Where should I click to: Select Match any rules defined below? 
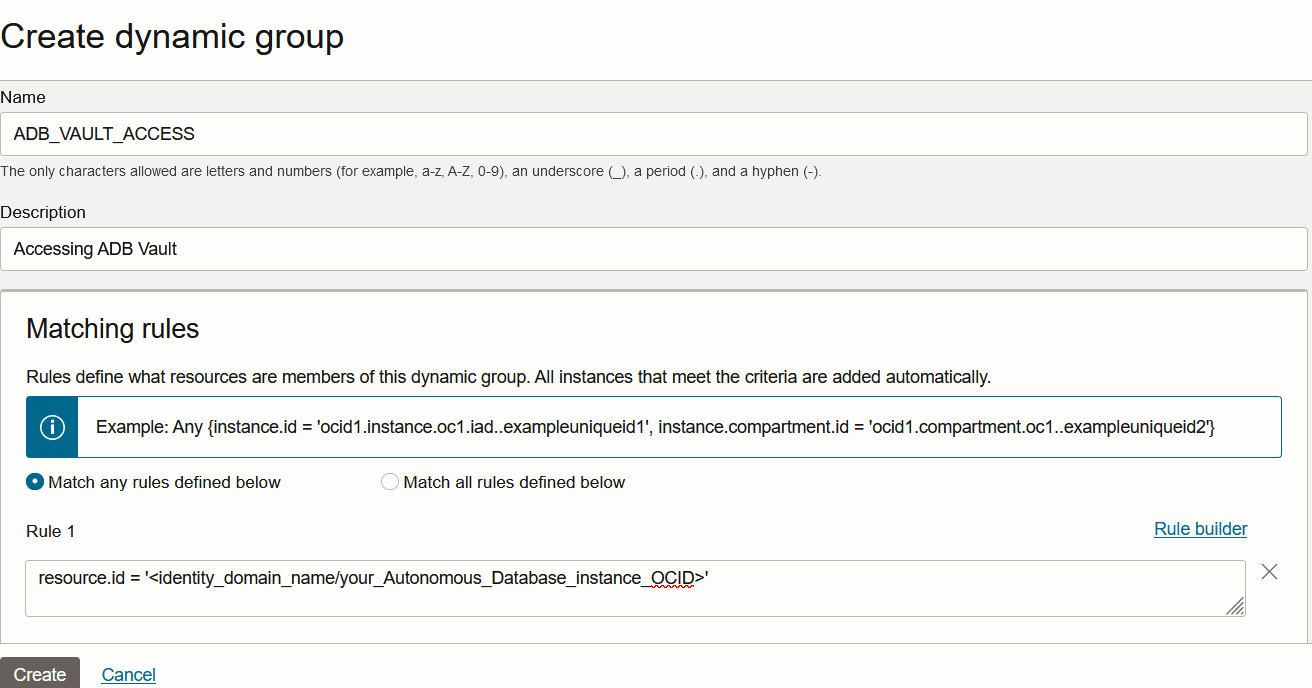[36, 482]
